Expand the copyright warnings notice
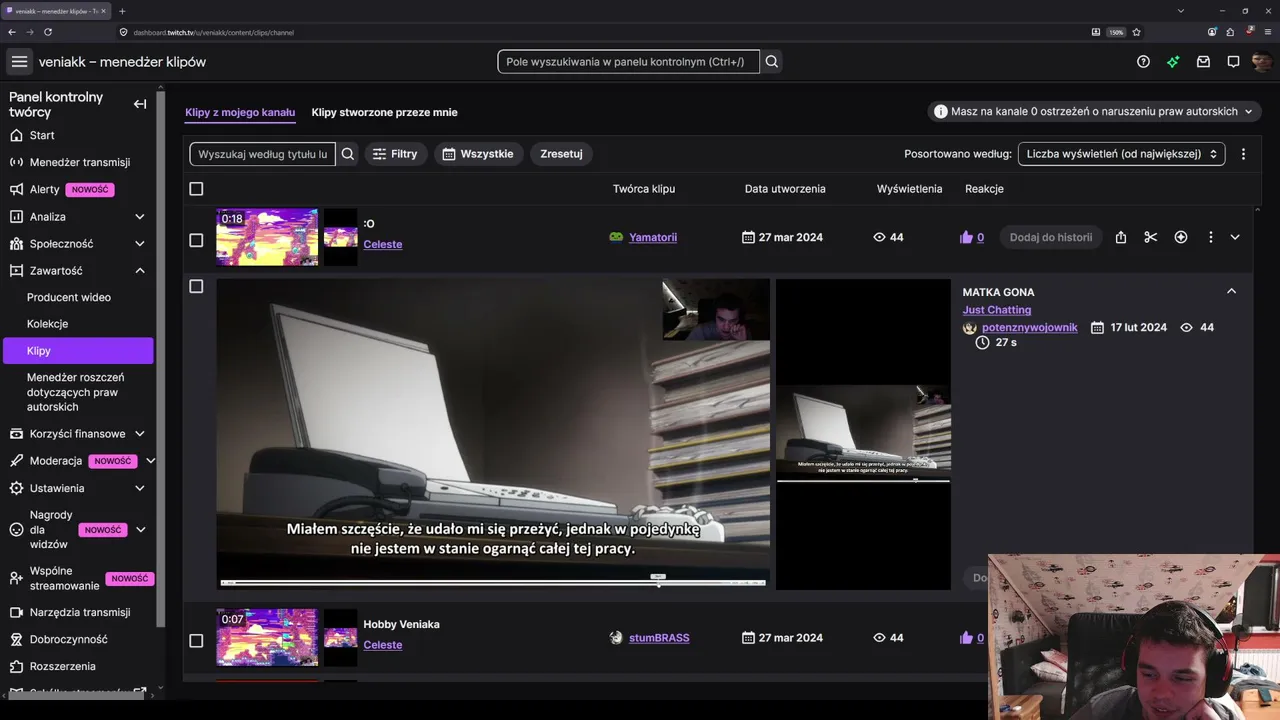1280x720 pixels. click(x=1095, y=112)
